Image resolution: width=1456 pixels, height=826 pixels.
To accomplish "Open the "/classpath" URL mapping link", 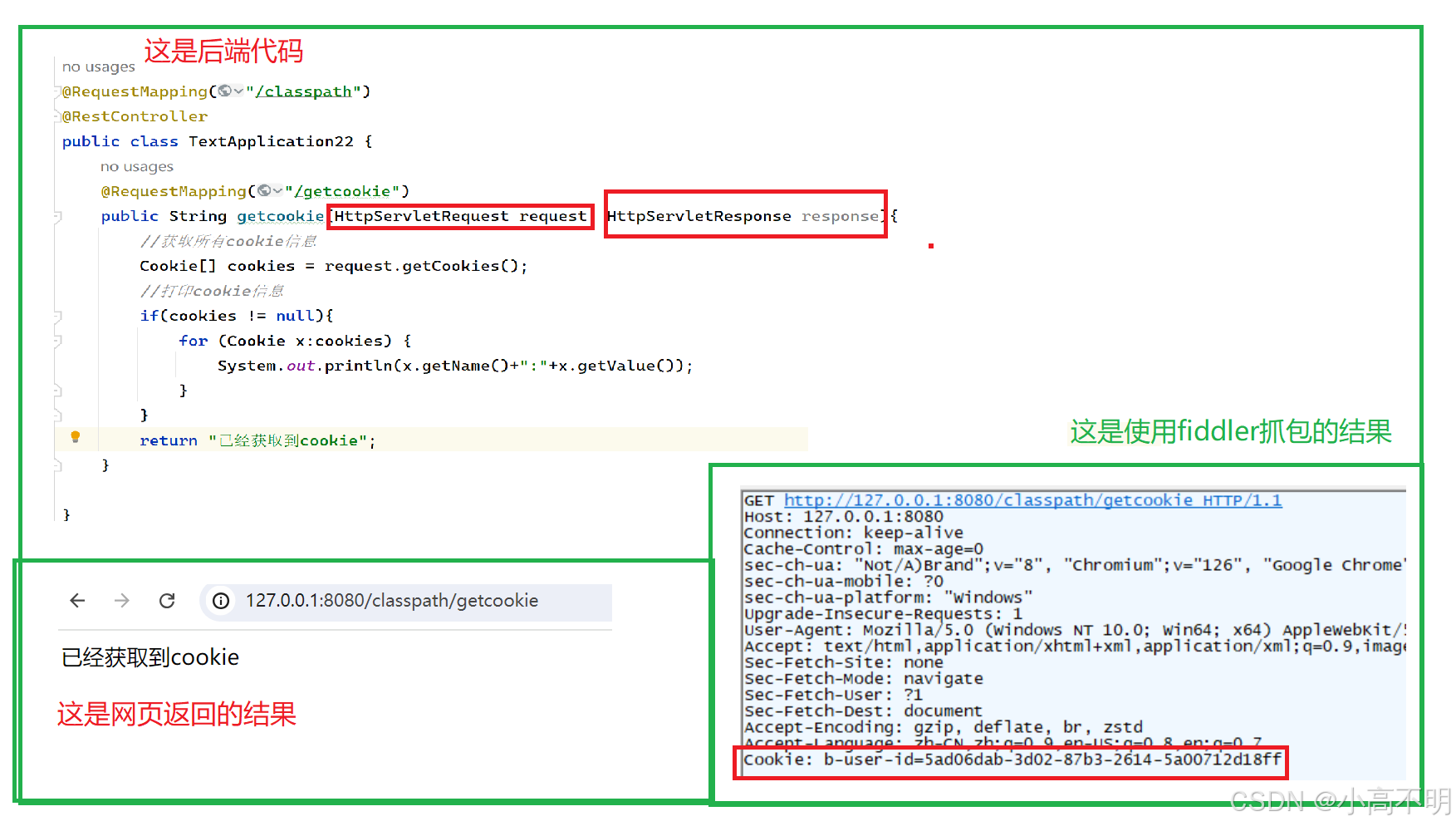I will [x=304, y=91].
